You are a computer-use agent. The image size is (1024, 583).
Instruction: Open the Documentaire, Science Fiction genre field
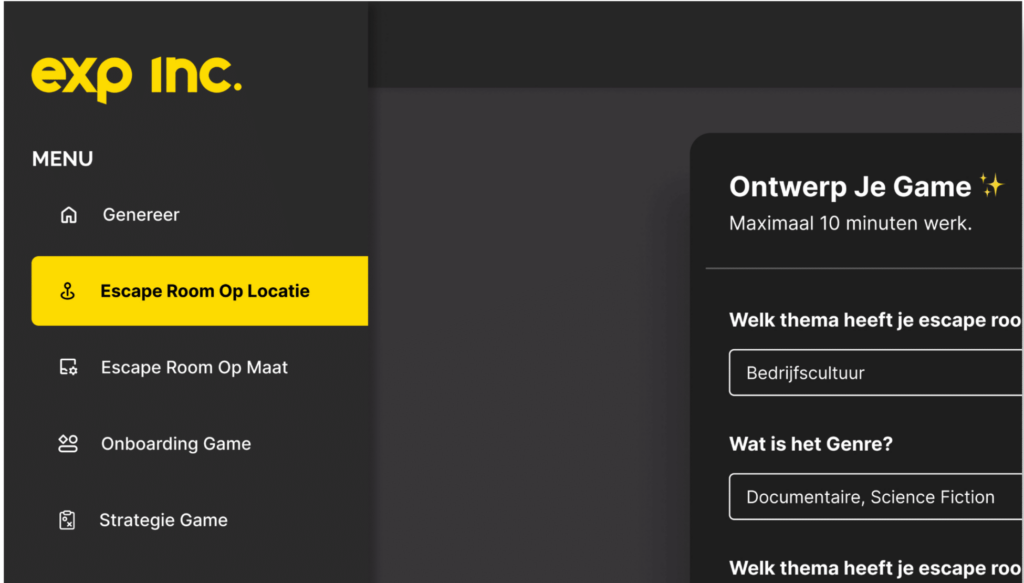(x=876, y=497)
